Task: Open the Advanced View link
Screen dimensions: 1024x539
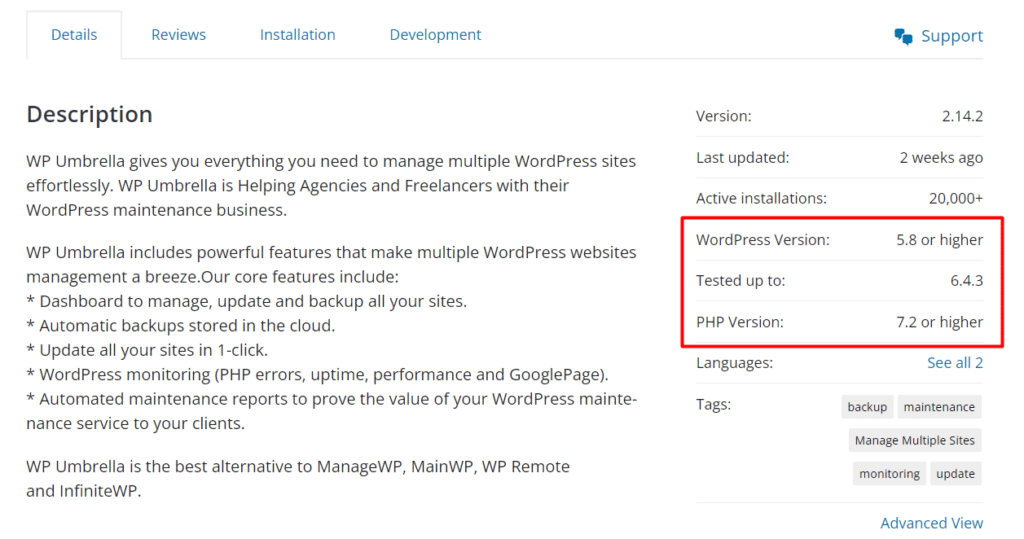Action: point(931,523)
